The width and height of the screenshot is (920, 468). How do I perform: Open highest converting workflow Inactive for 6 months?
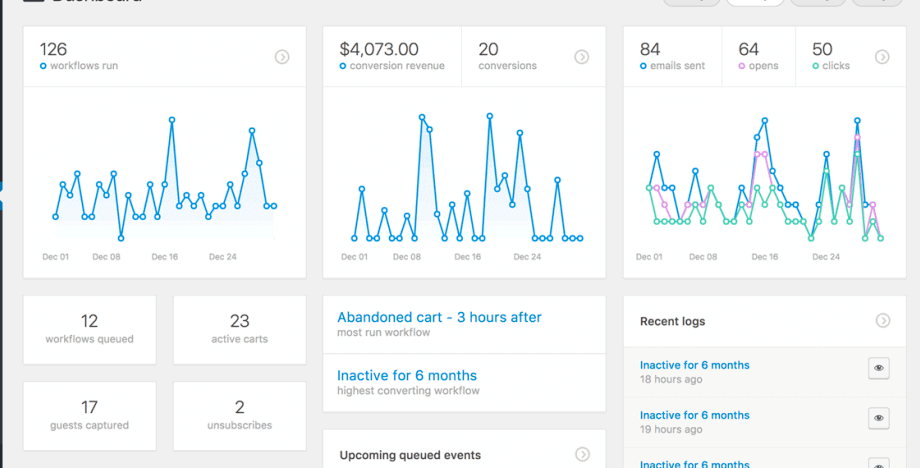[x=407, y=375]
